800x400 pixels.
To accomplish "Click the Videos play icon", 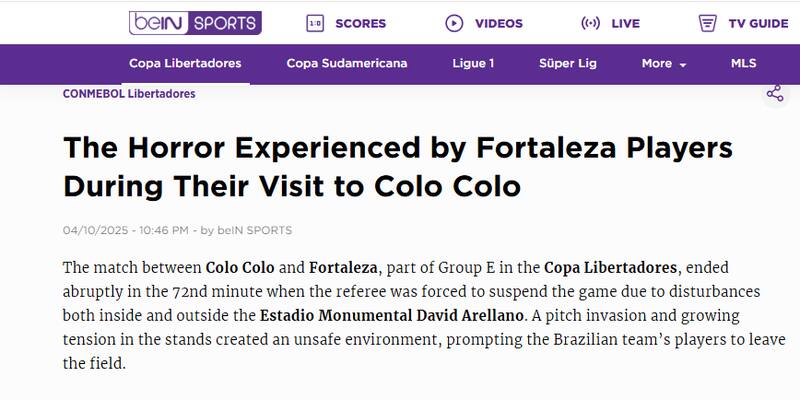I will (x=454, y=22).
